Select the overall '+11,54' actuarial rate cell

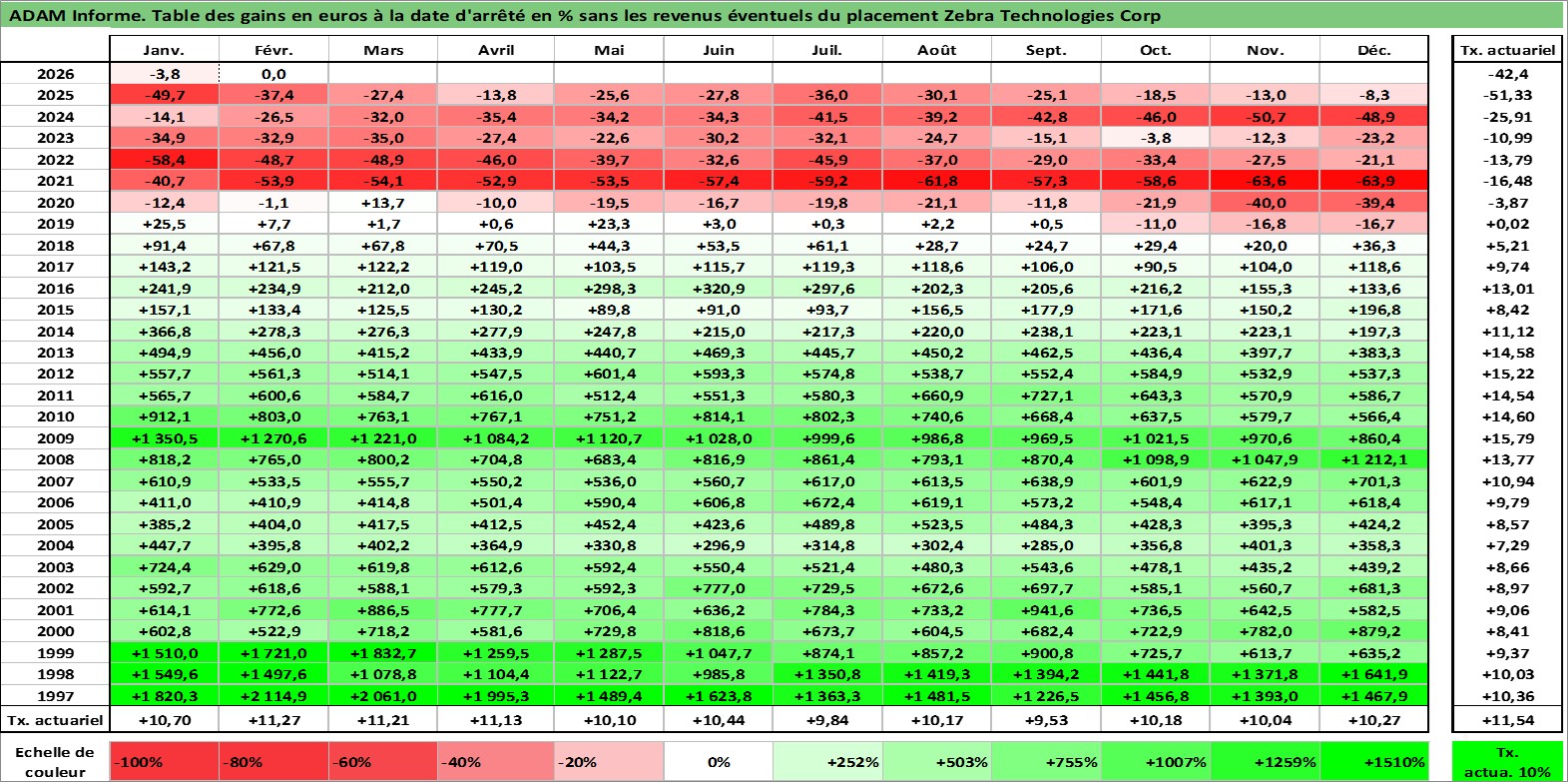(x=1507, y=720)
